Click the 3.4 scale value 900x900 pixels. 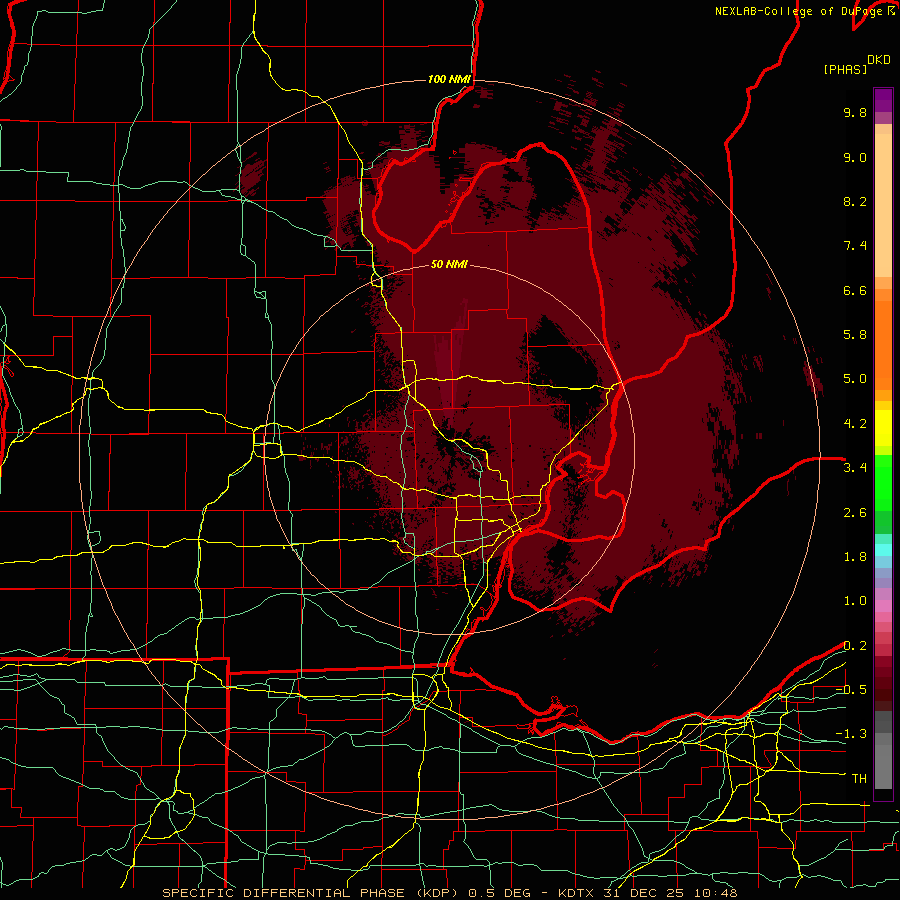[855, 468]
